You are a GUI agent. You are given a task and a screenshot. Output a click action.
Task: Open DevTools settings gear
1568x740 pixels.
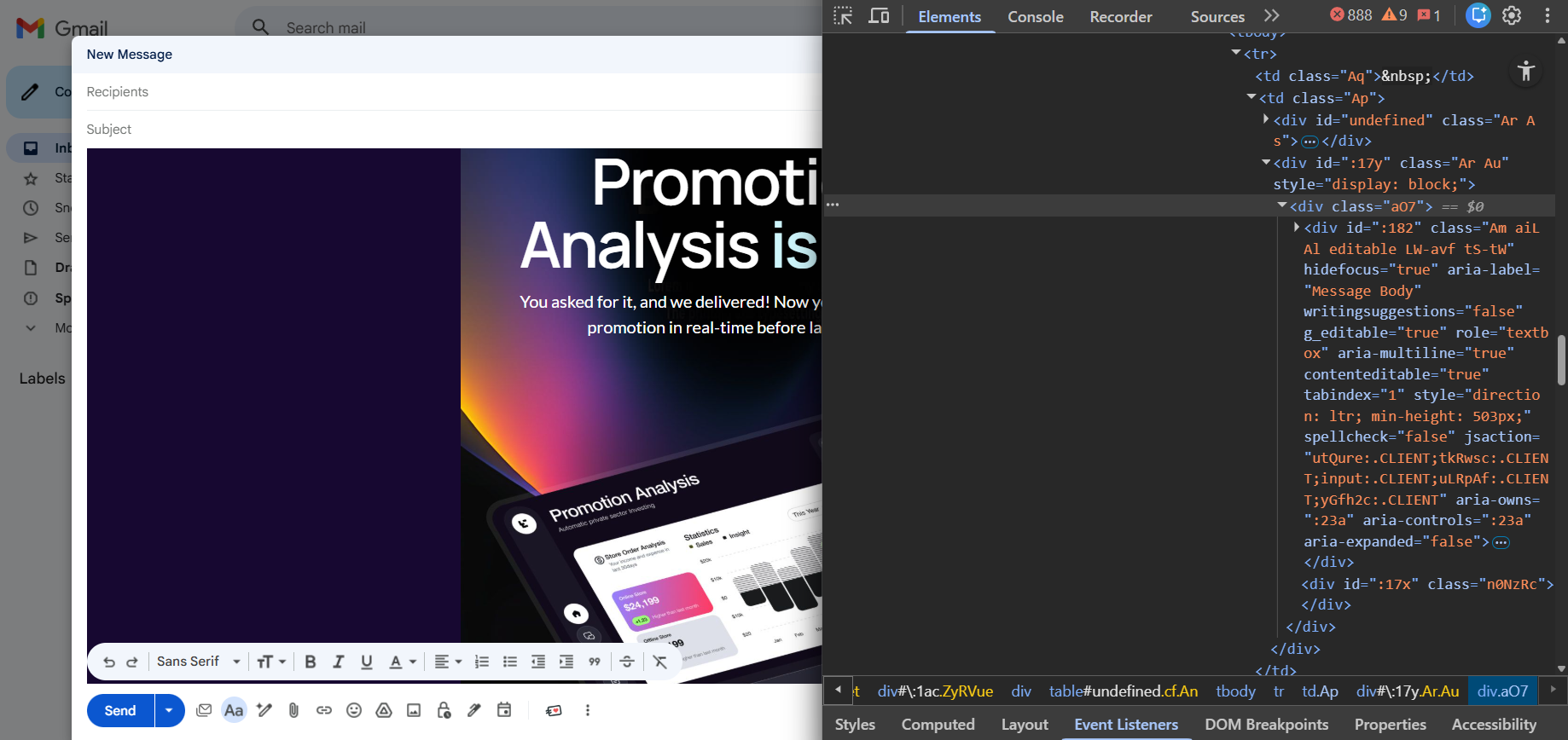pyautogui.click(x=1512, y=15)
